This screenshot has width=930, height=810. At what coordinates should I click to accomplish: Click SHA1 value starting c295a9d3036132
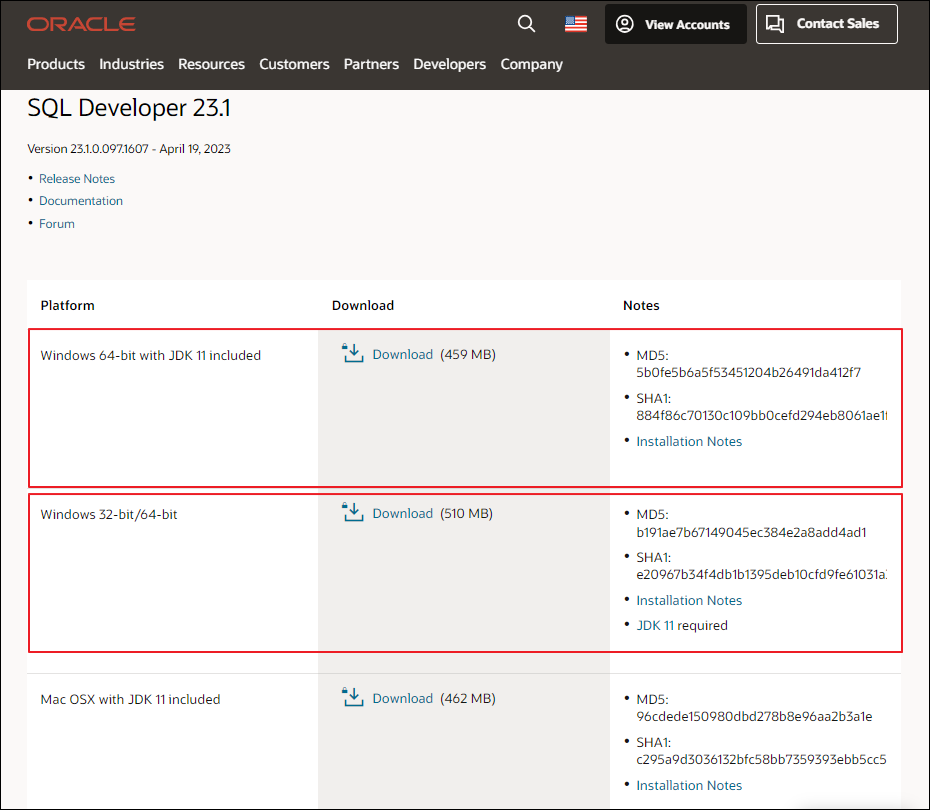point(762,760)
